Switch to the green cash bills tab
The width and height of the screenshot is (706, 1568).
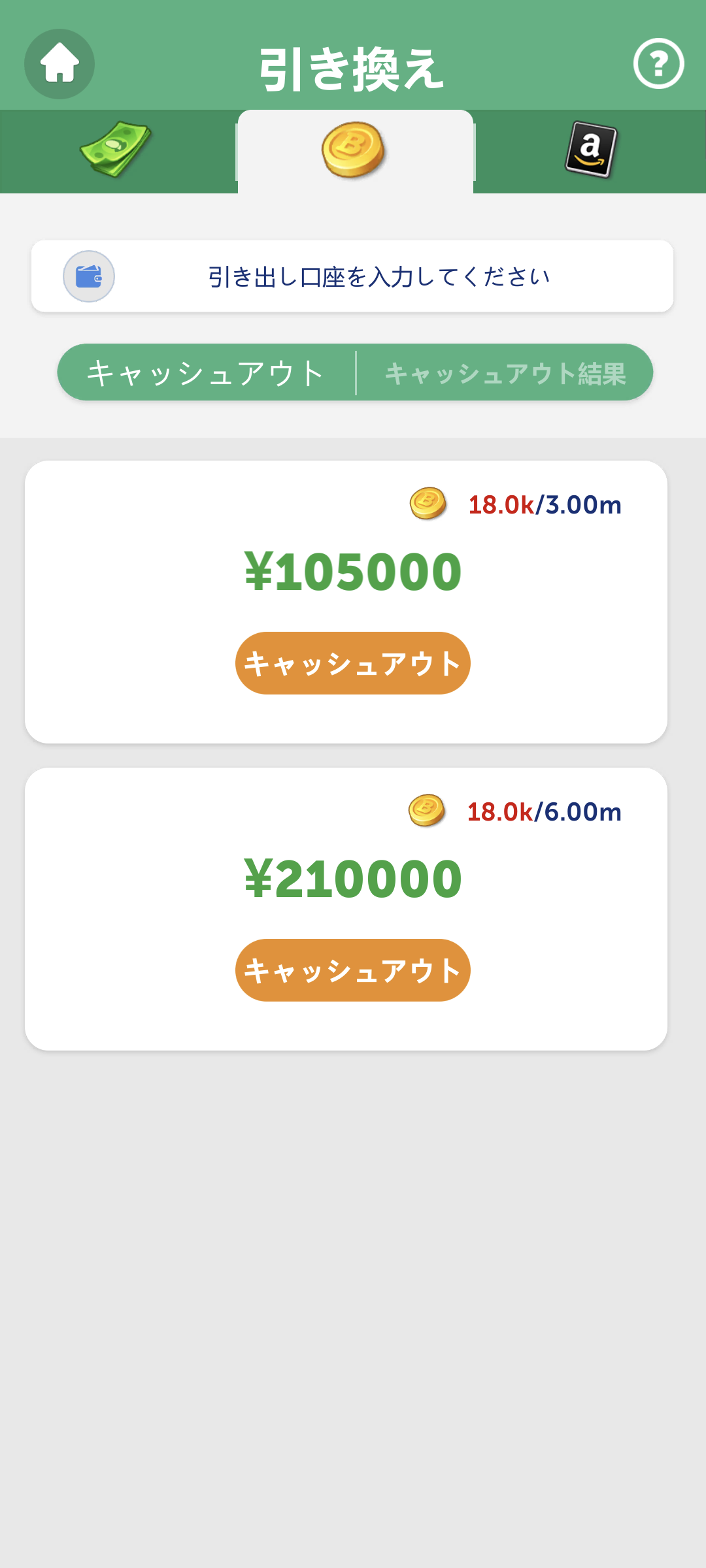(x=116, y=150)
